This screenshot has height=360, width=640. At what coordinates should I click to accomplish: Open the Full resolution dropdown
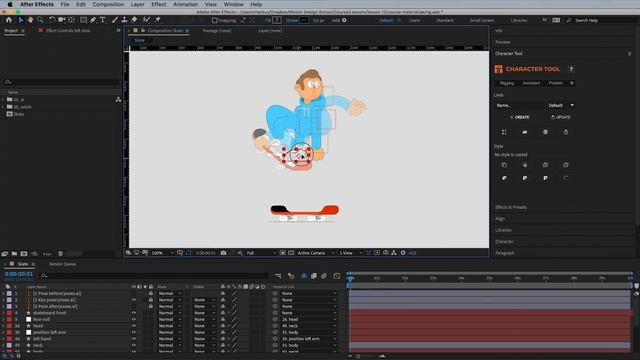pyautogui.click(x=261, y=253)
